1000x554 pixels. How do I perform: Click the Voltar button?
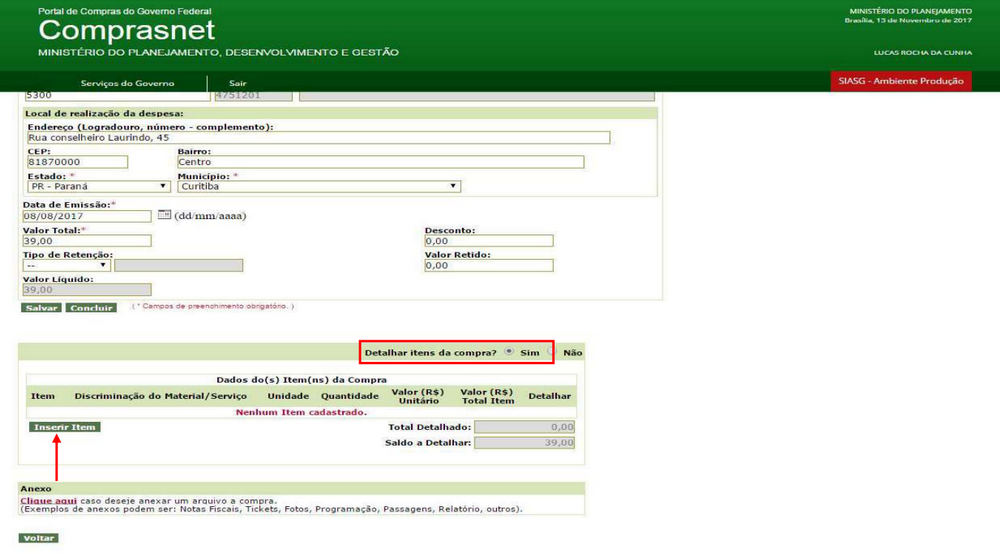pyautogui.click(x=39, y=538)
